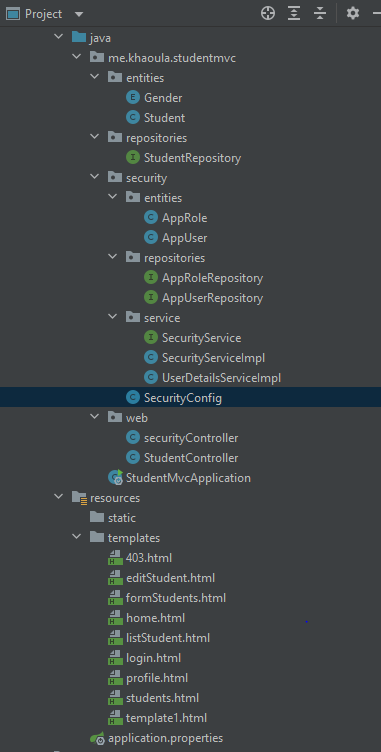Click the application.properties Spring leaf icon
The width and height of the screenshot is (381, 752).
click(x=97, y=739)
